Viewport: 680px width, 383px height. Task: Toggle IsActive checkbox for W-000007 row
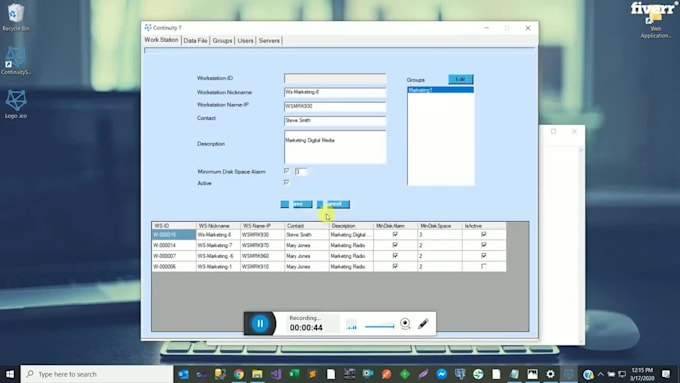pyautogui.click(x=484, y=256)
